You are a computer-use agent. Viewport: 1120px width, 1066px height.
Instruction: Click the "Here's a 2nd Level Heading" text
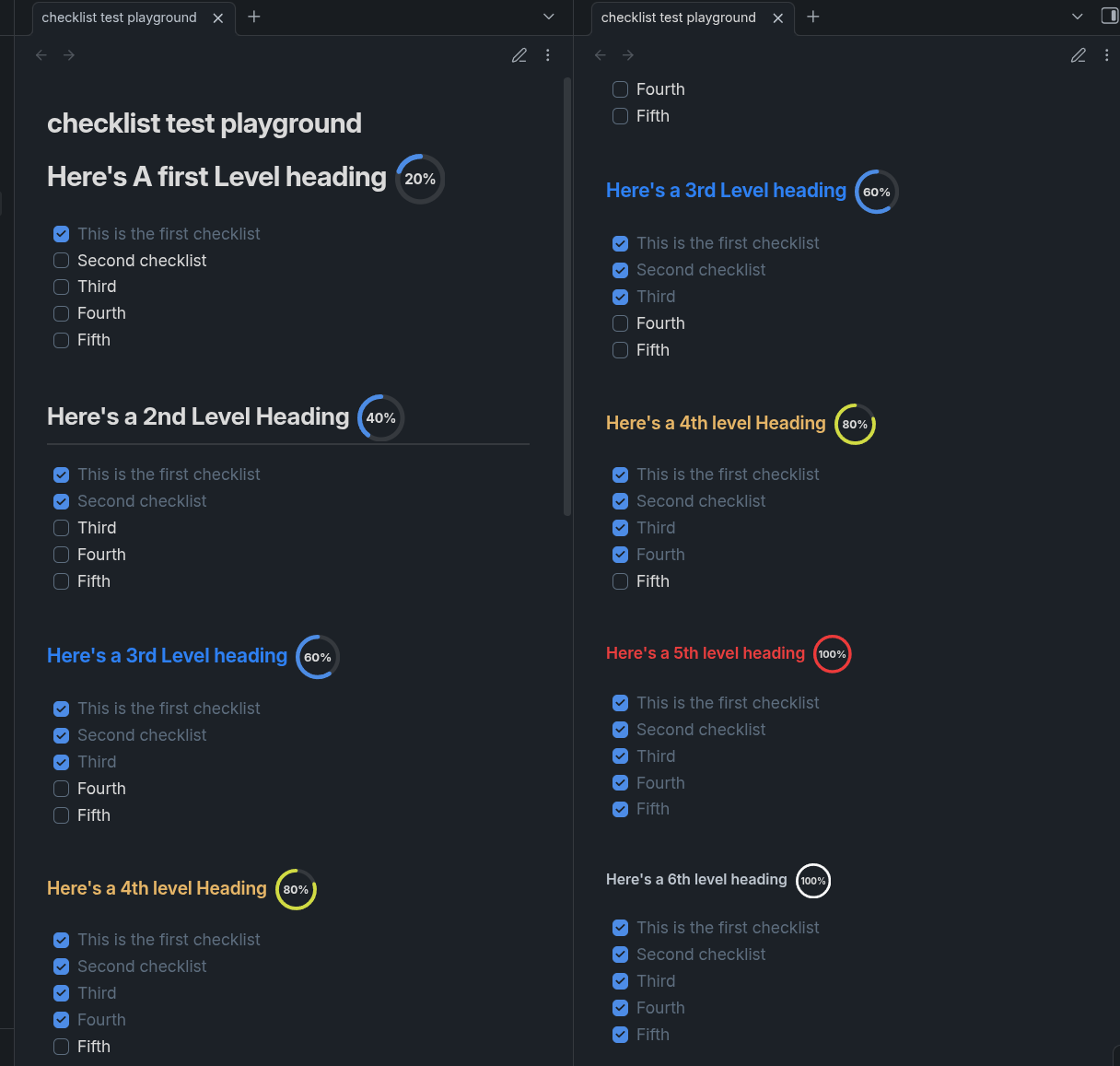(198, 416)
